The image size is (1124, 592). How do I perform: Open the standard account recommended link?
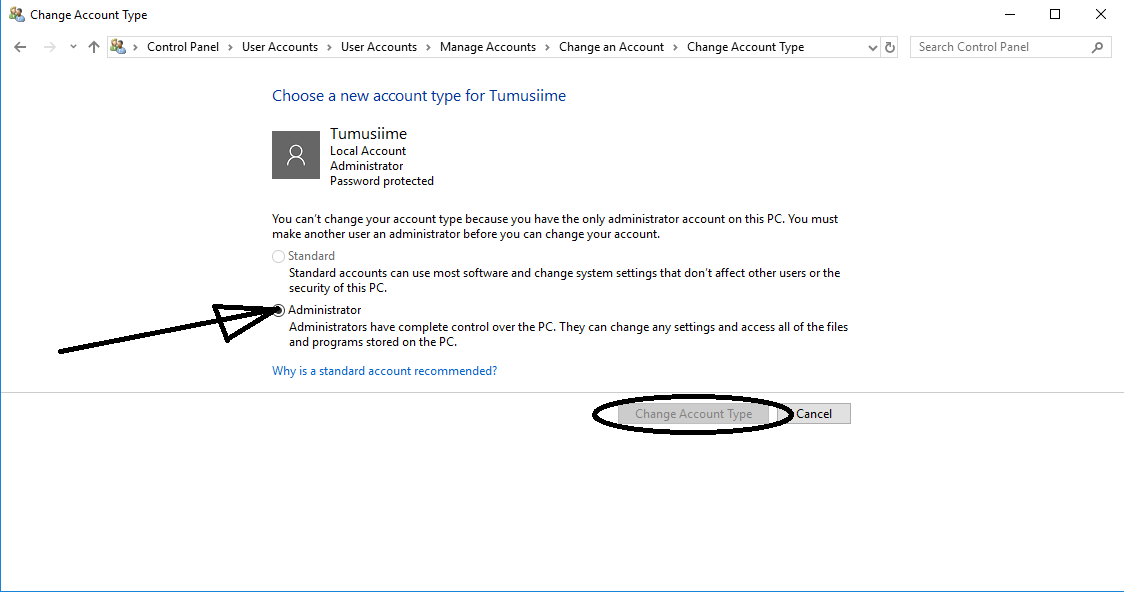click(384, 370)
